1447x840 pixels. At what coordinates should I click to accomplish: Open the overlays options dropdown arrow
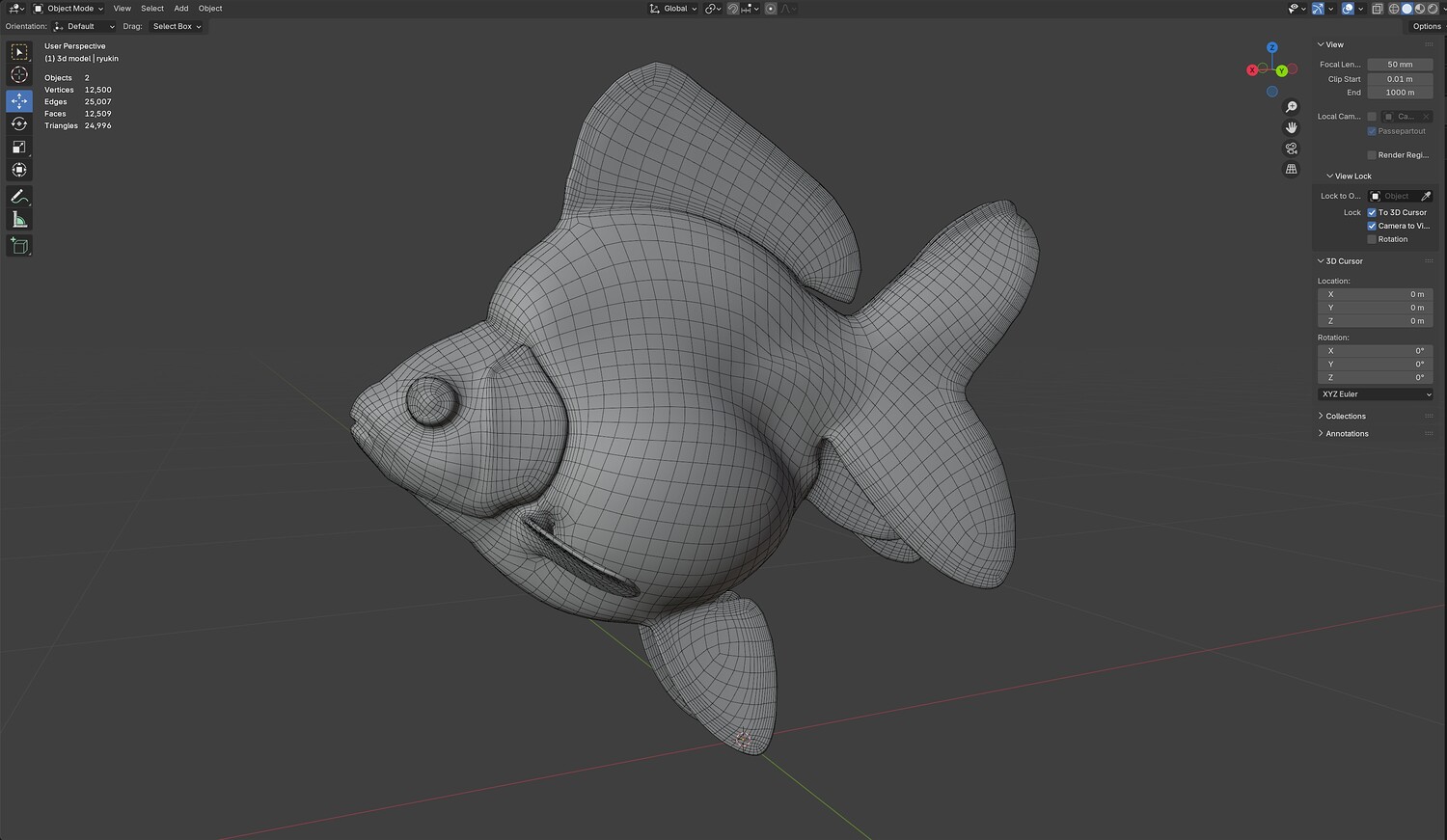click(1362, 9)
